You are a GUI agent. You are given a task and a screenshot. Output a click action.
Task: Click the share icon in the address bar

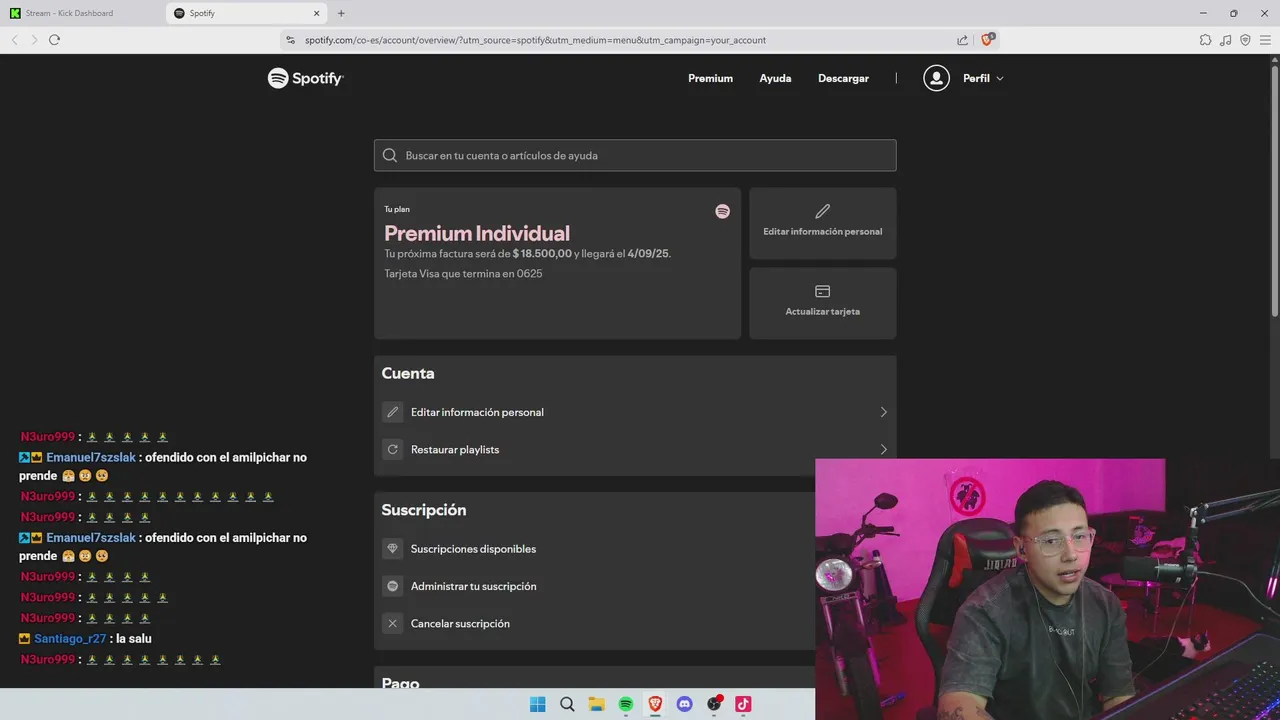pyautogui.click(x=962, y=40)
